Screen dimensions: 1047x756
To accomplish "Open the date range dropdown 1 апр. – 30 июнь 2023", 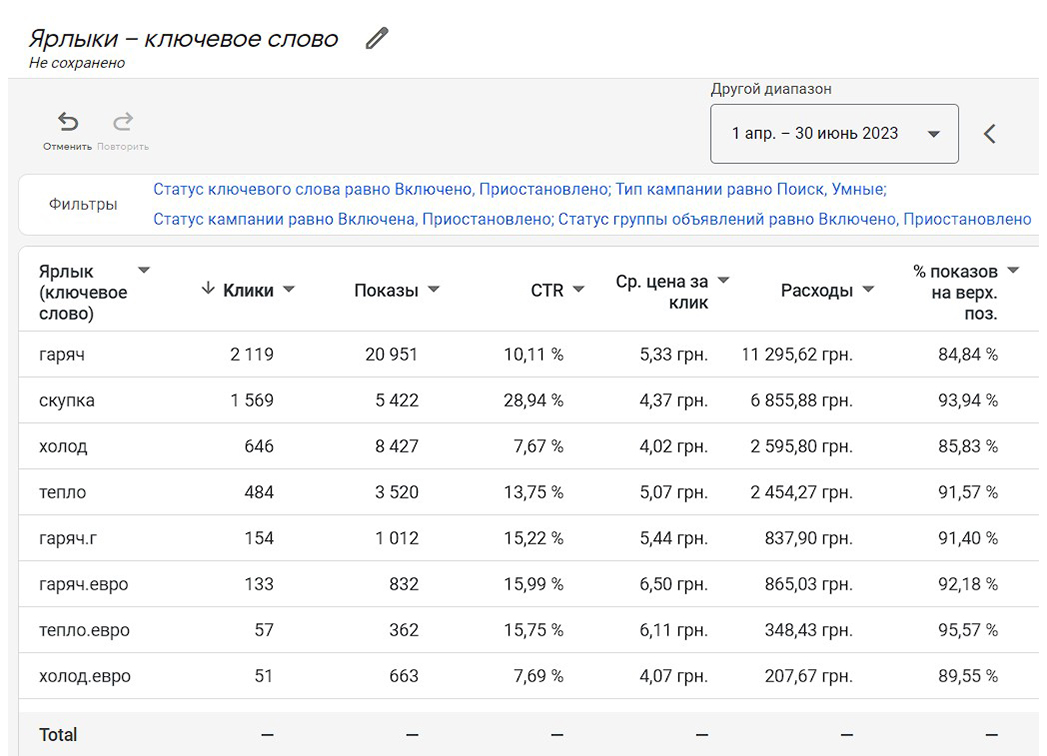I will click(x=834, y=134).
